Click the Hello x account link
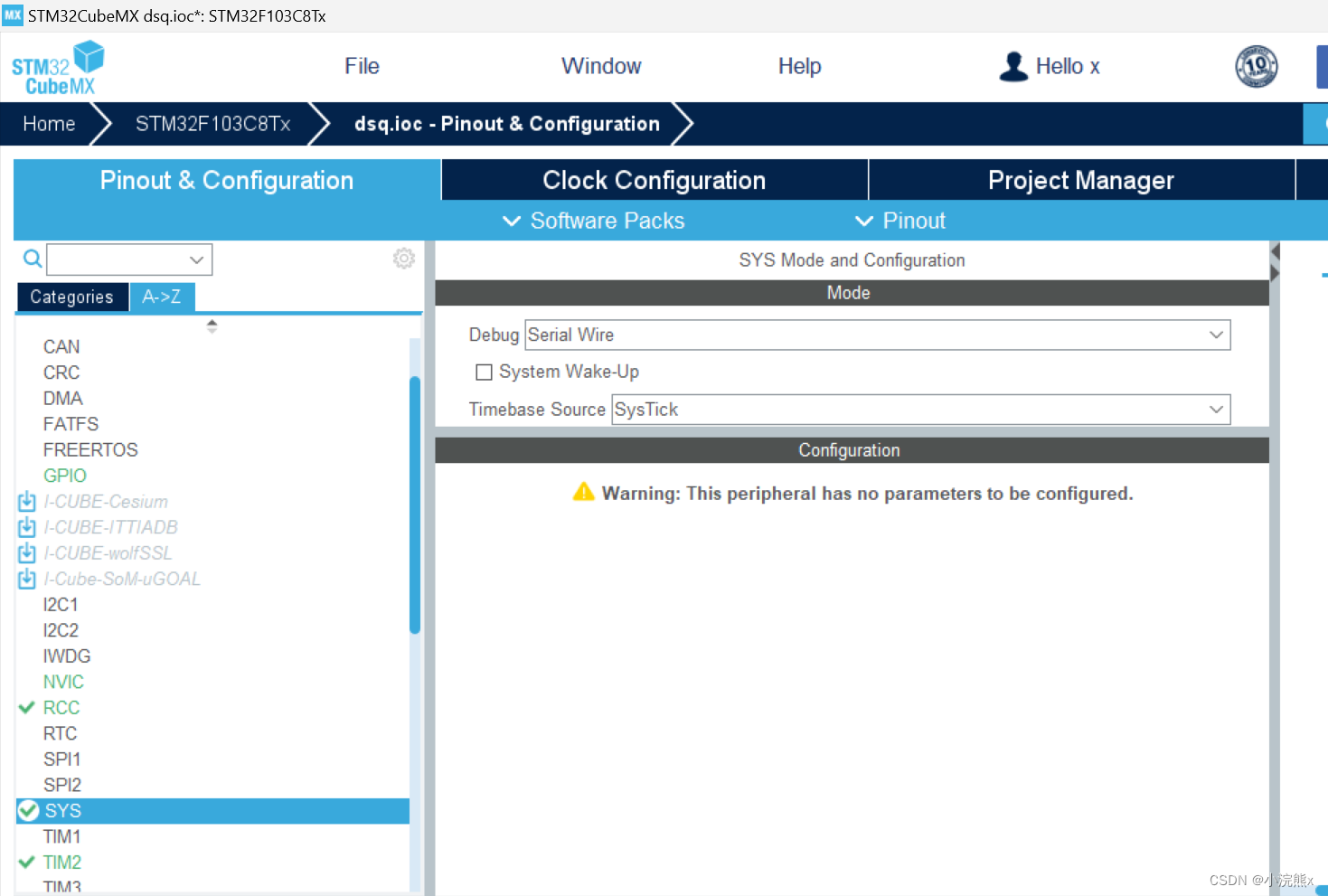This screenshot has height=896, width=1328. pyautogui.click(x=1068, y=66)
